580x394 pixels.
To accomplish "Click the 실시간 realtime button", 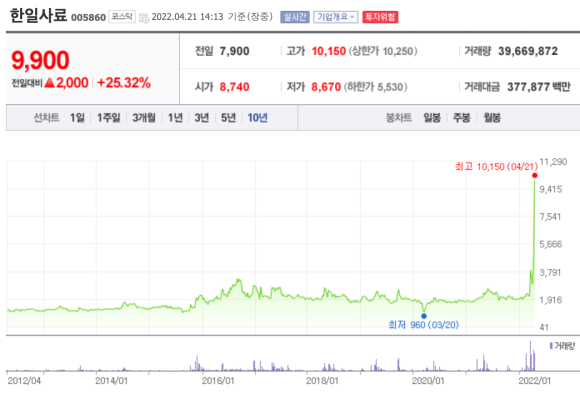I will [x=295, y=17].
